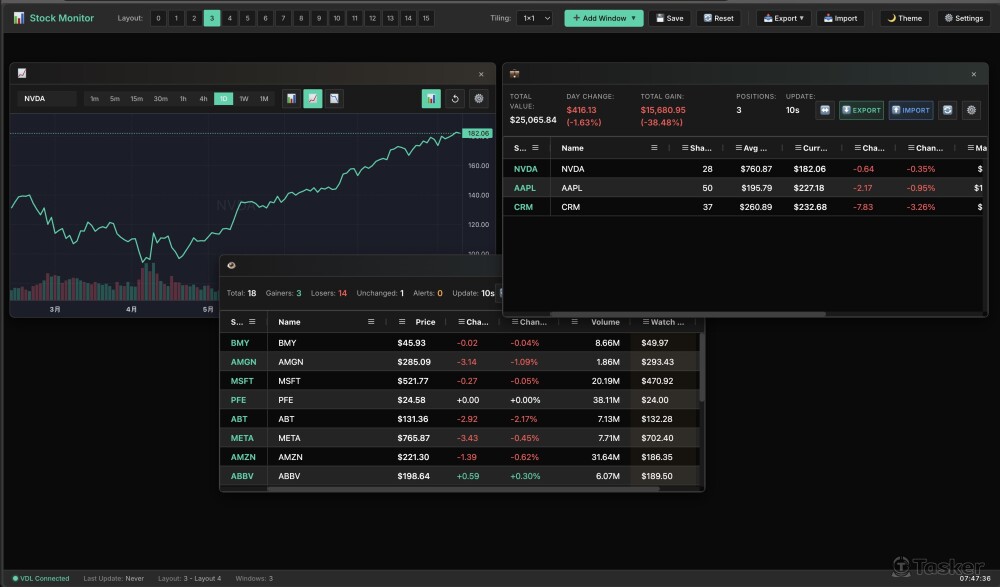Toggle the dark/light Theme button
Screen dimensions: 1000x587
click(x=904, y=18)
